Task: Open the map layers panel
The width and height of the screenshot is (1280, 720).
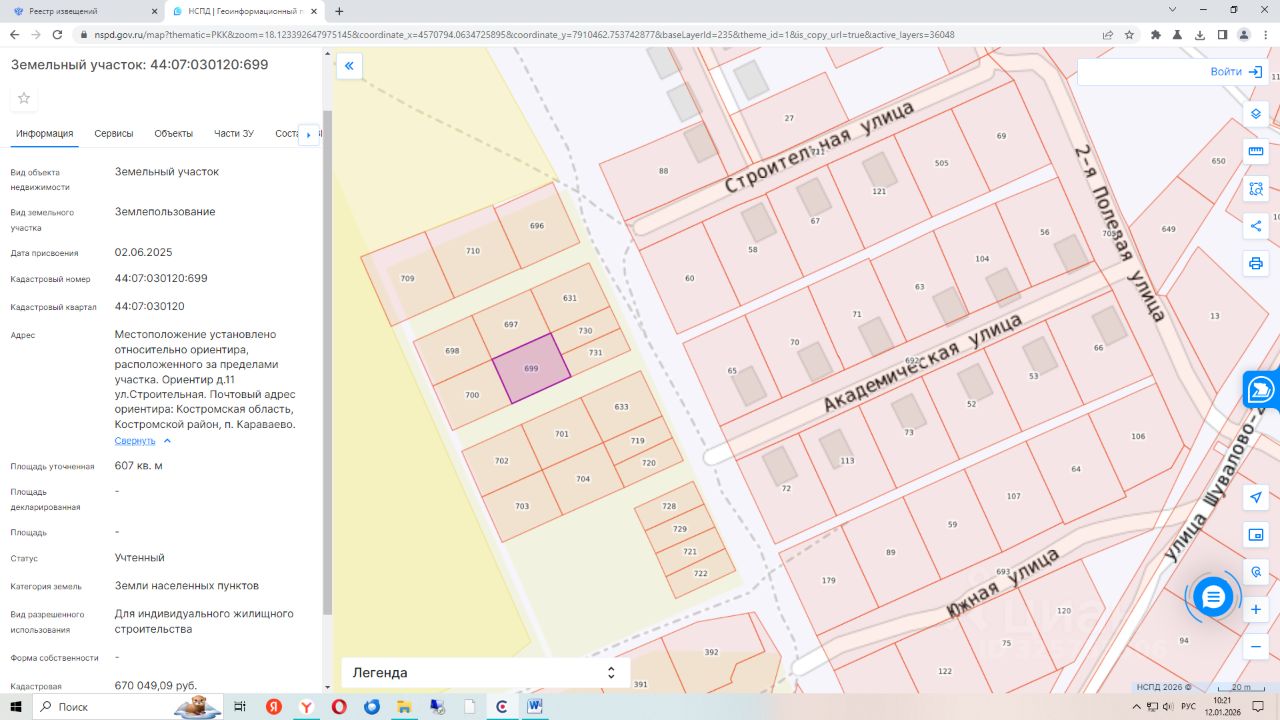Action: 1256,113
